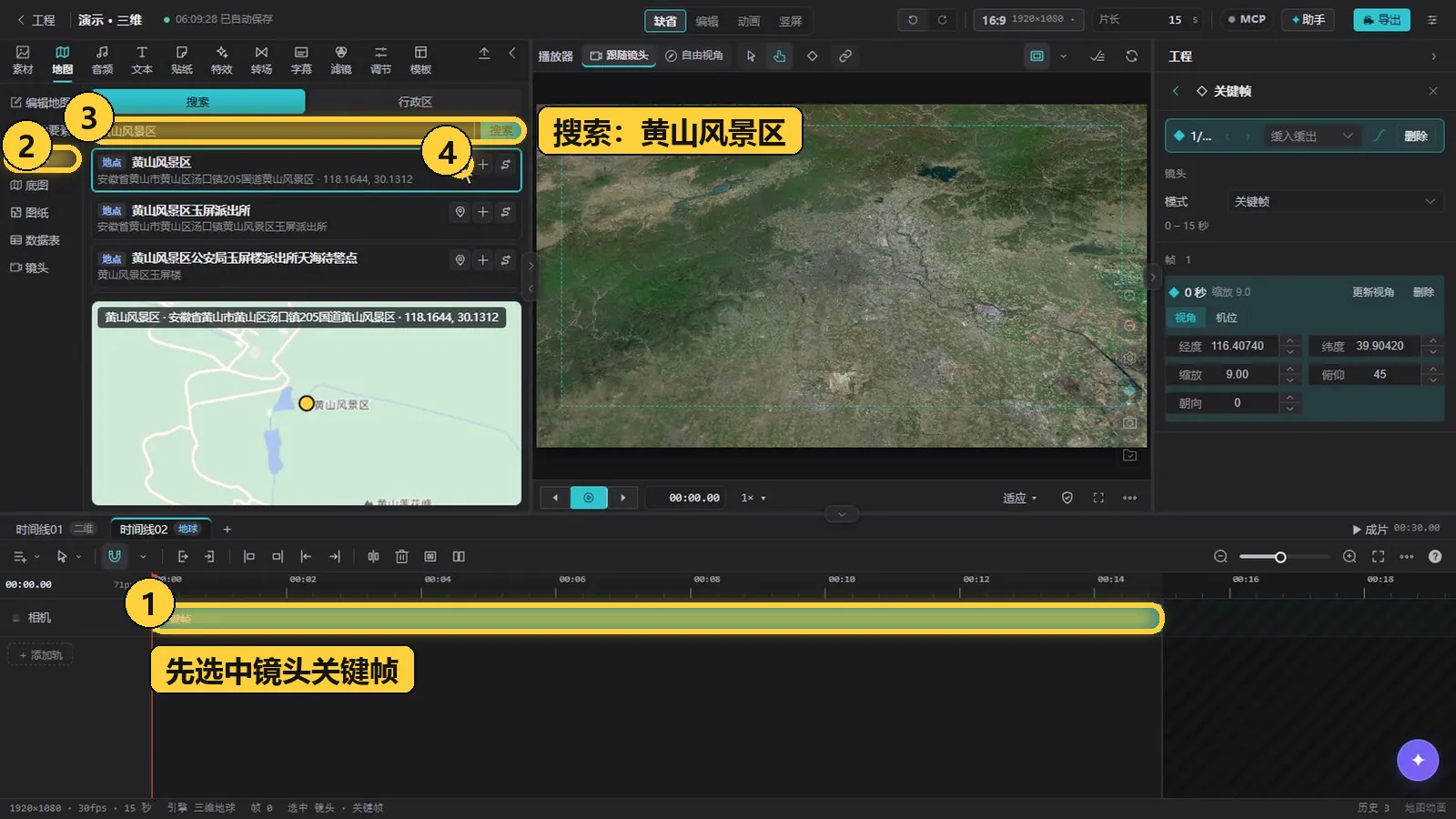Toggle 跟随镜头 follow camera mode

(x=620, y=56)
